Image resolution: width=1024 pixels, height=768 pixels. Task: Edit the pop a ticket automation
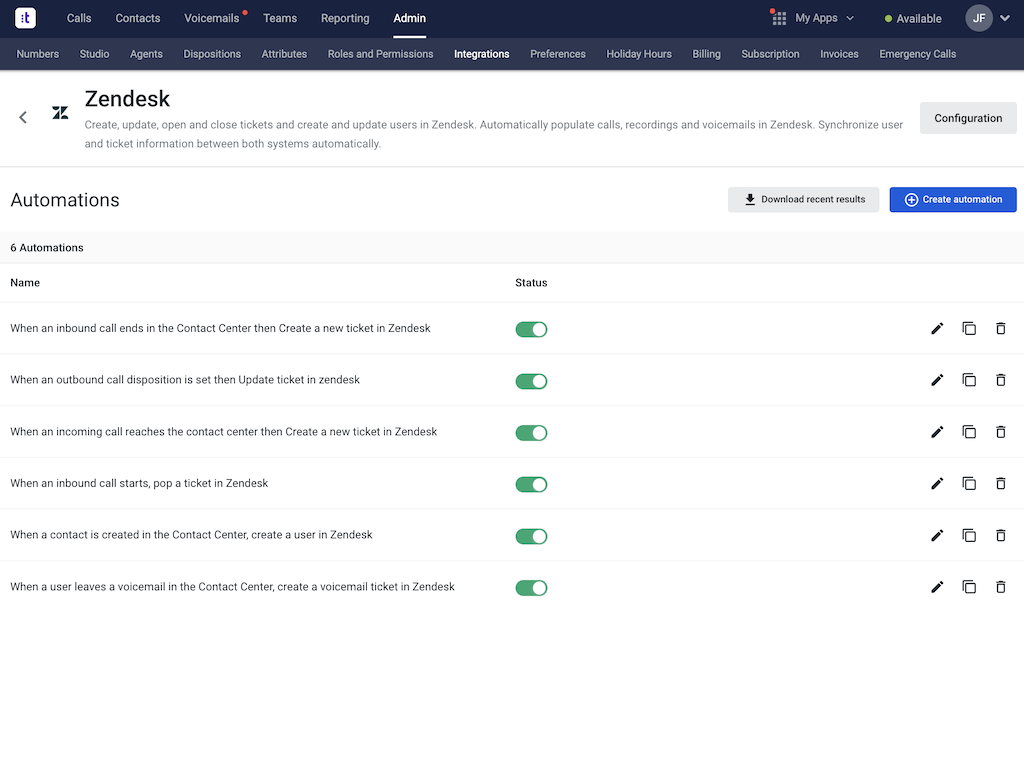937,484
